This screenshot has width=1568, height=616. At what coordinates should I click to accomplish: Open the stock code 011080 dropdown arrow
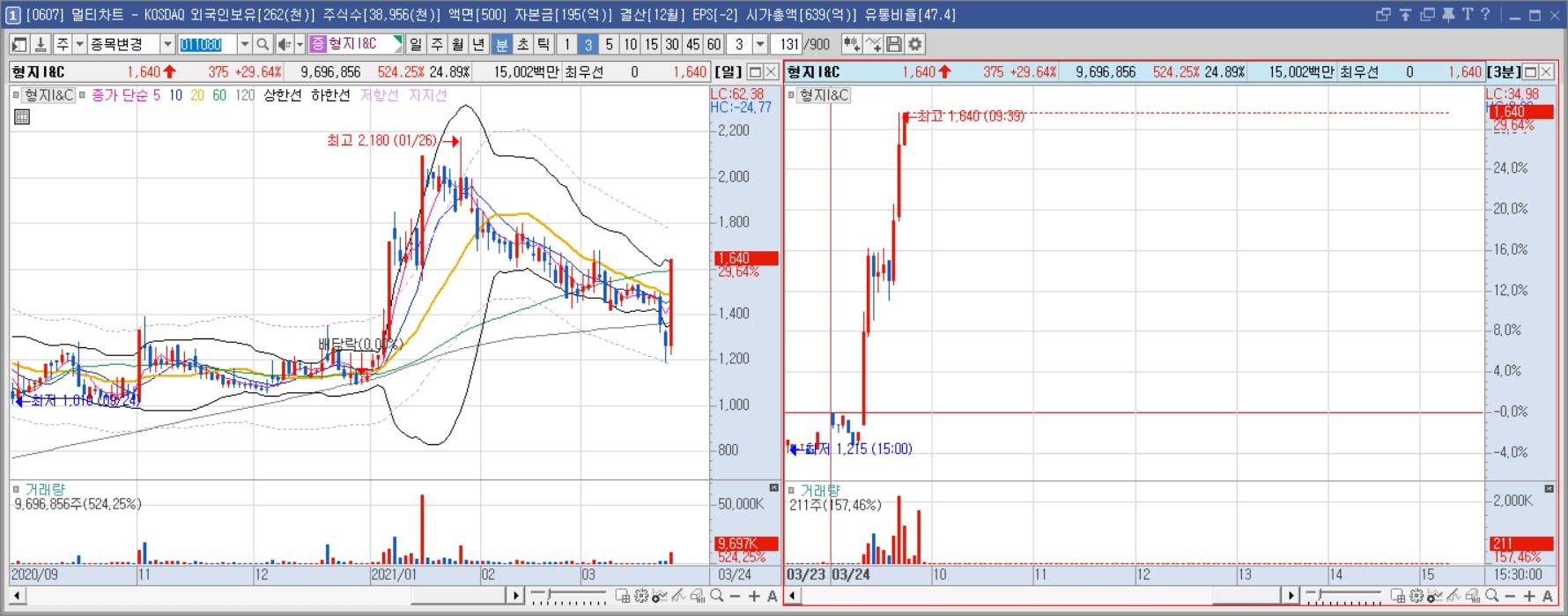click(x=244, y=44)
